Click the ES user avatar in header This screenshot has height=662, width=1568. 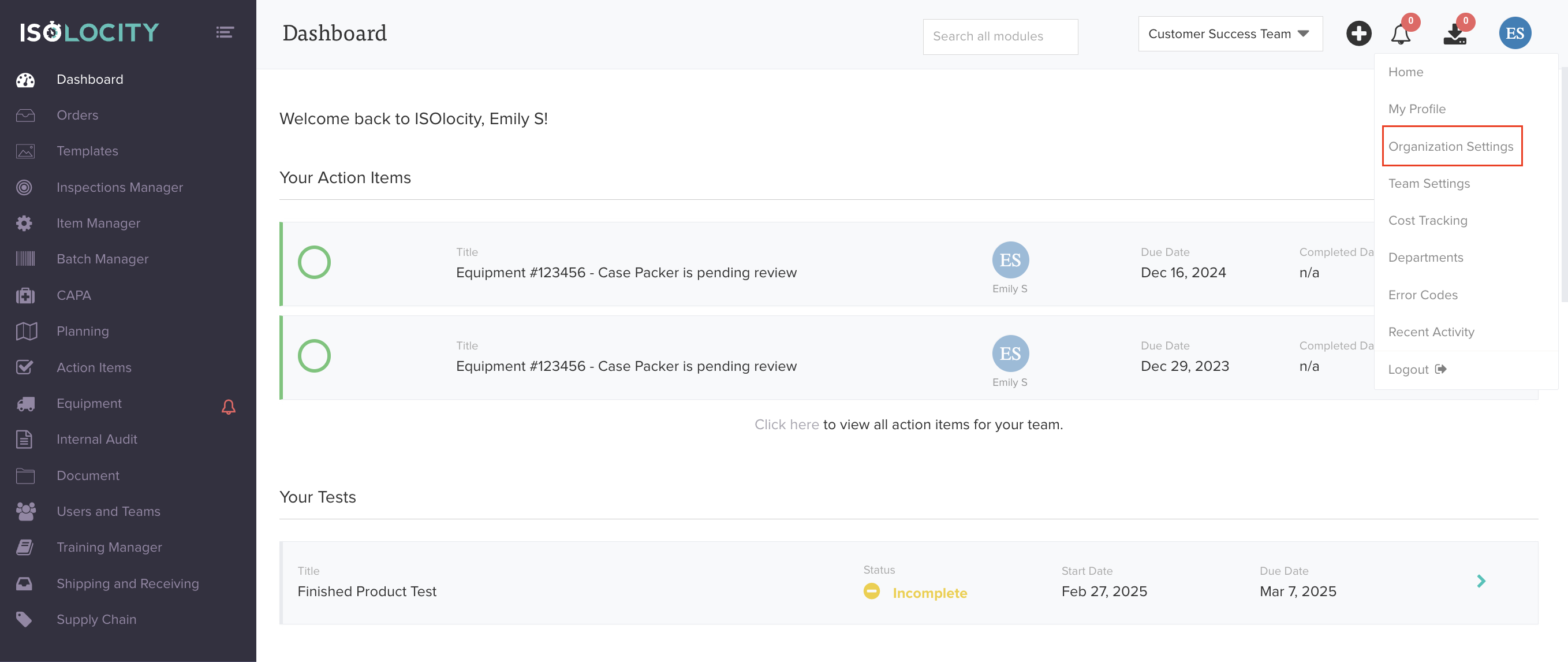click(1514, 34)
